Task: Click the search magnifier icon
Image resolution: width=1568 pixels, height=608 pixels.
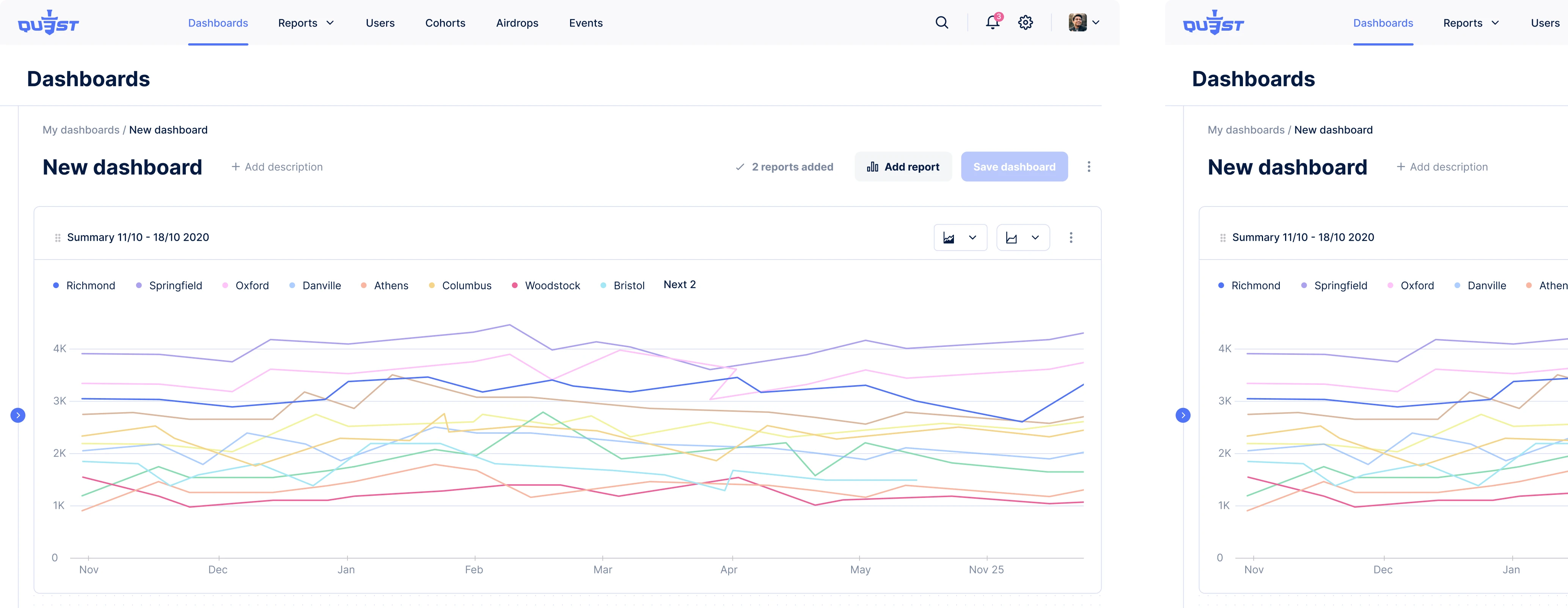Action: pyautogui.click(x=942, y=22)
